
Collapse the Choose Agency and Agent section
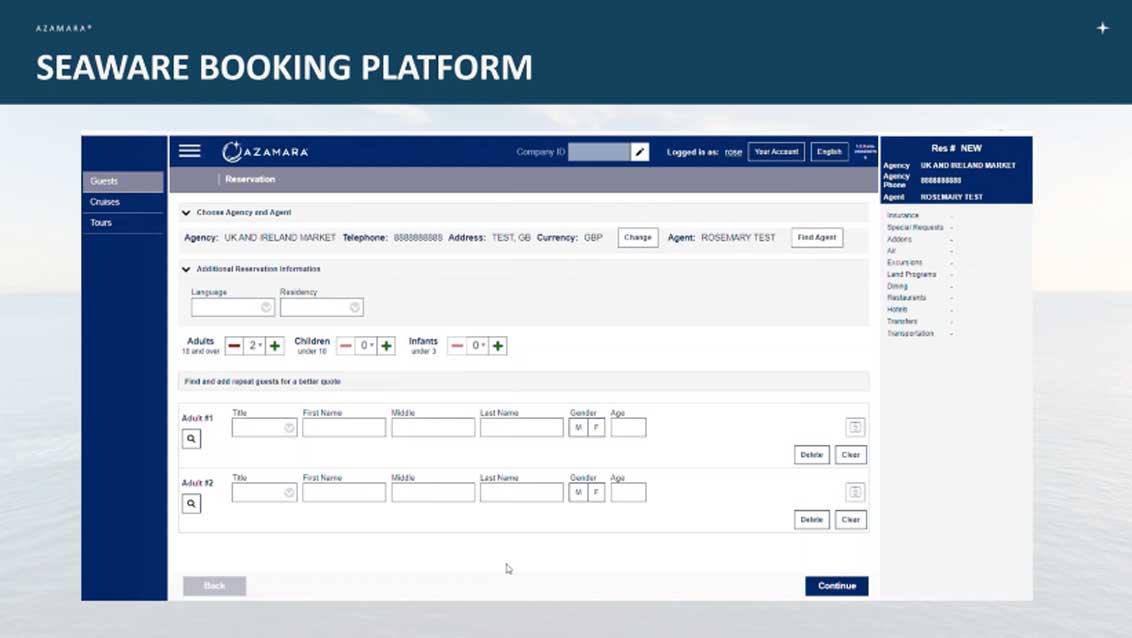pos(186,213)
